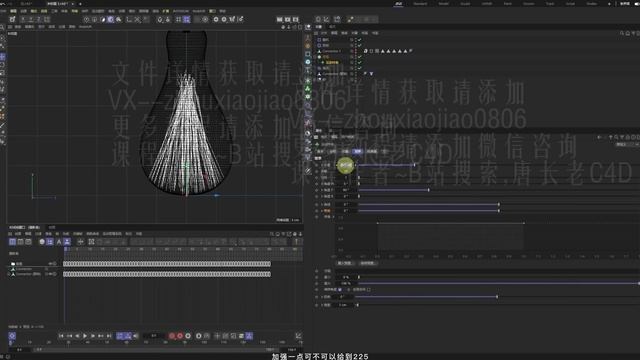Click the current frame number field
The height and width of the screenshot is (360, 640).
pyautogui.click(x=154, y=336)
